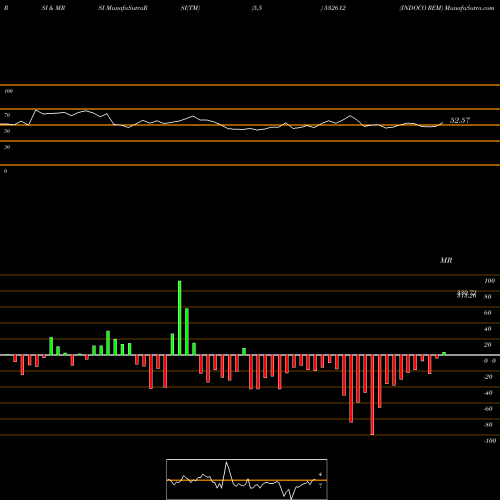This screenshot has height=500, width=500.
Task: Click the MR panel title label
Action: click(446, 260)
